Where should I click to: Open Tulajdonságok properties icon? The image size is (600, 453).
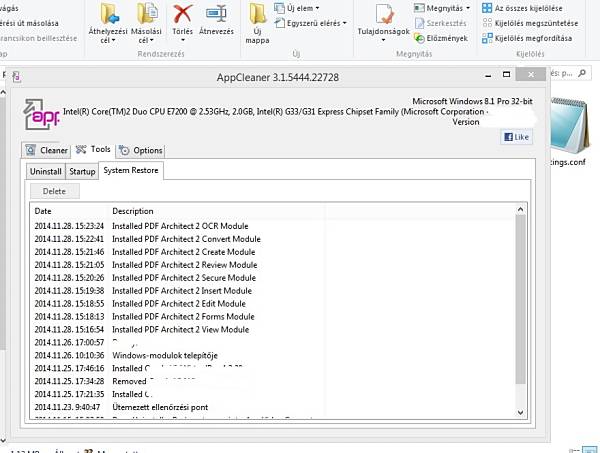tap(384, 14)
